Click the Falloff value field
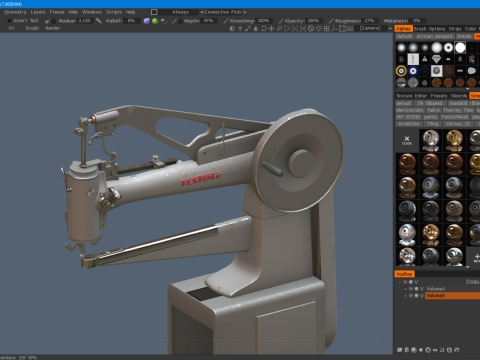Screen dimensions: 480x360 click(x=131, y=21)
